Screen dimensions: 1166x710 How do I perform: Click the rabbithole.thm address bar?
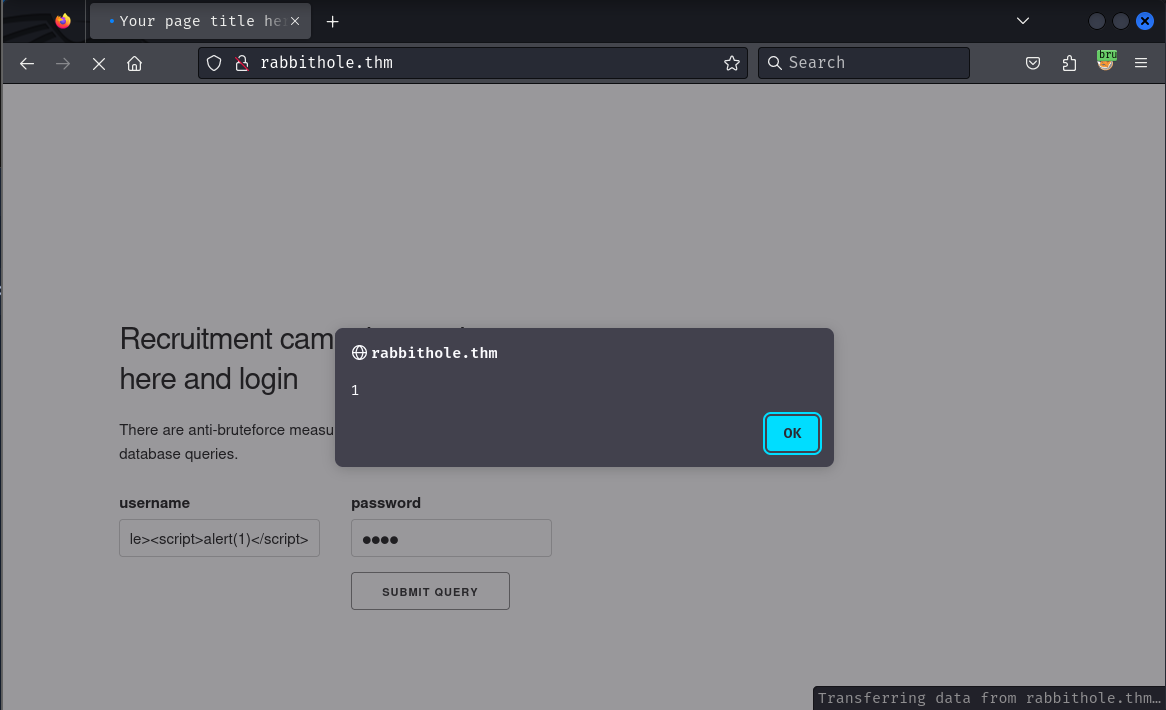point(480,63)
